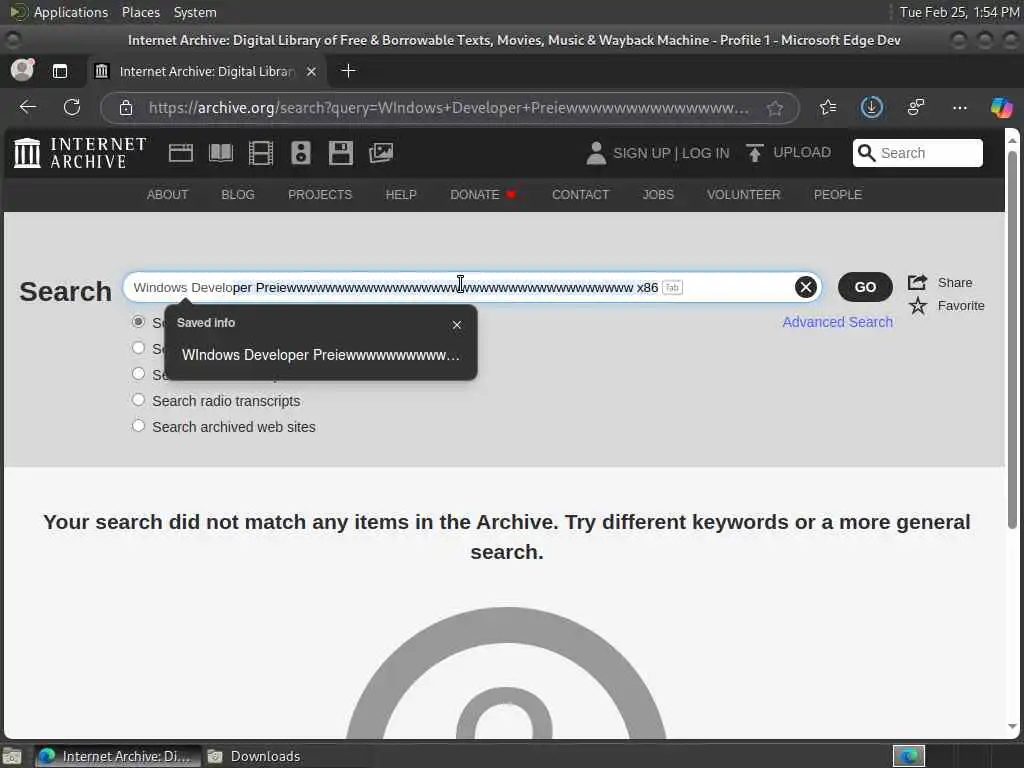Open the JOBS menu item
Screen dimensions: 1024x768
(x=658, y=195)
